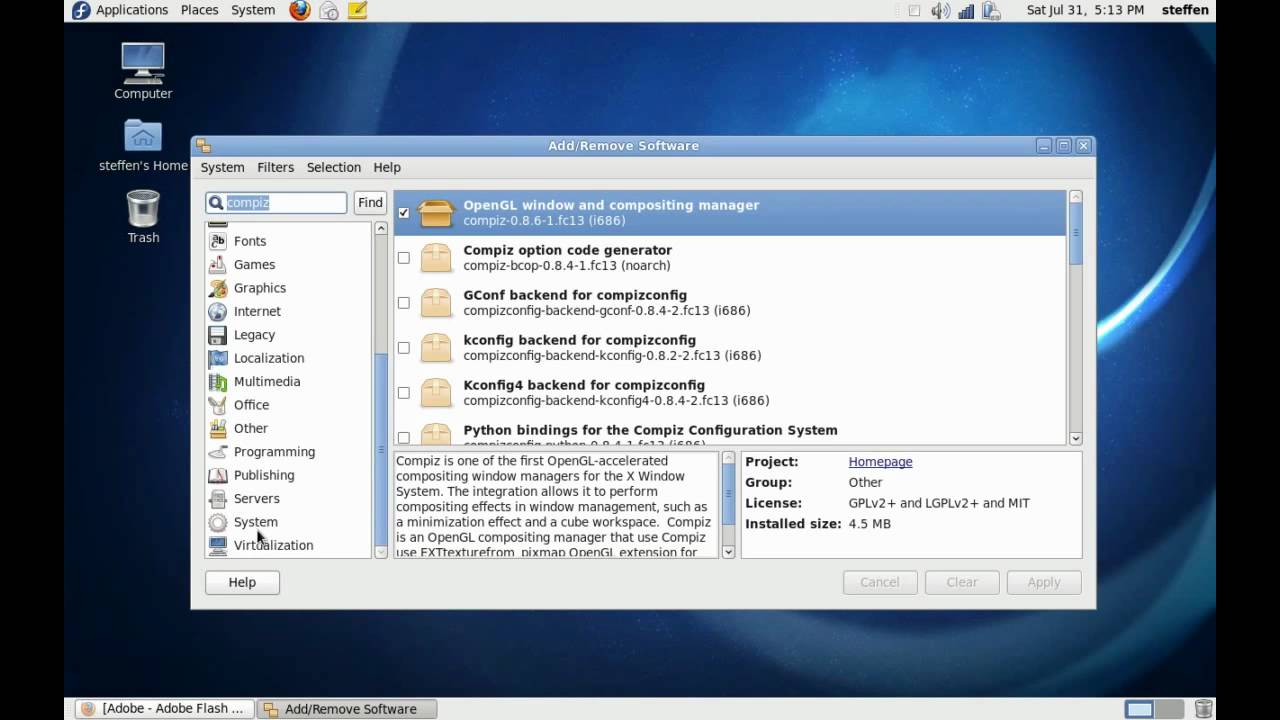Image resolution: width=1280 pixels, height=720 pixels.
Task: Open the Help menu in the menu bar
Action: [x=387, y=167]
